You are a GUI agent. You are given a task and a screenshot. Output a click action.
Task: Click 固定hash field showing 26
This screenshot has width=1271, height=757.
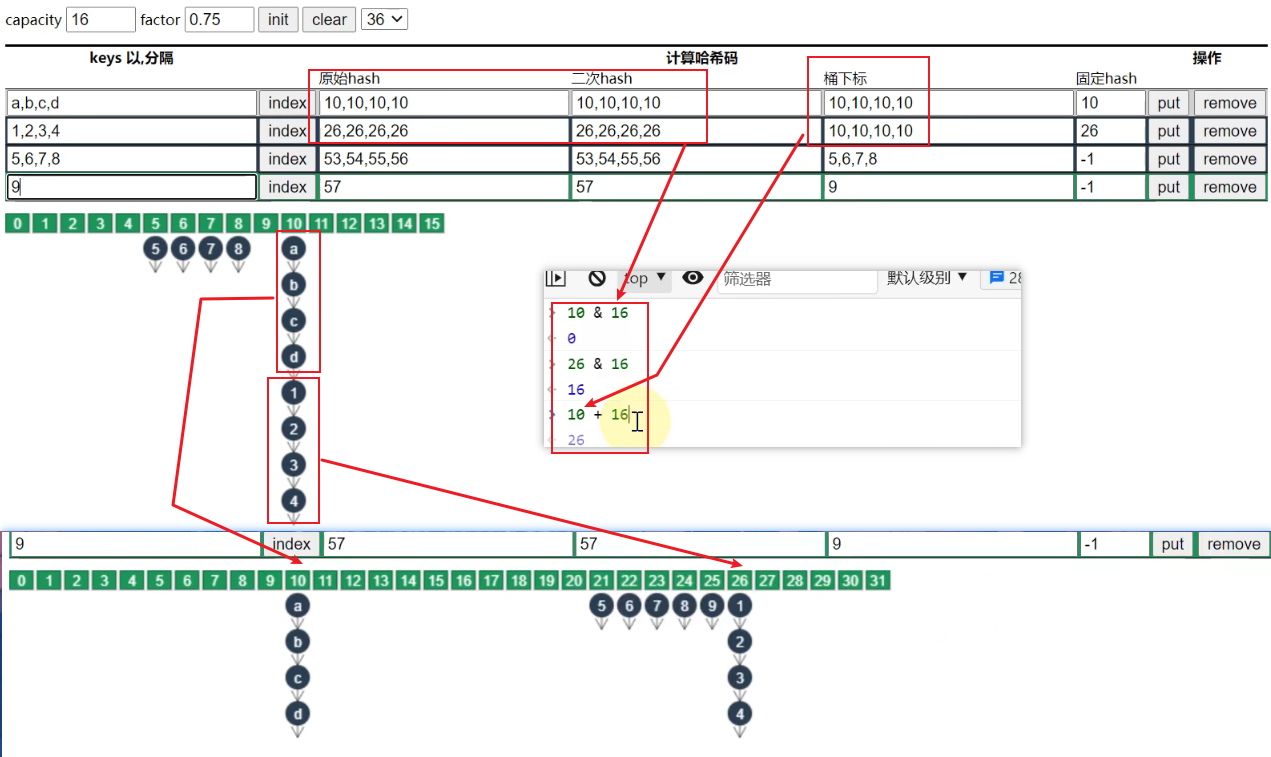[1110, 131]
